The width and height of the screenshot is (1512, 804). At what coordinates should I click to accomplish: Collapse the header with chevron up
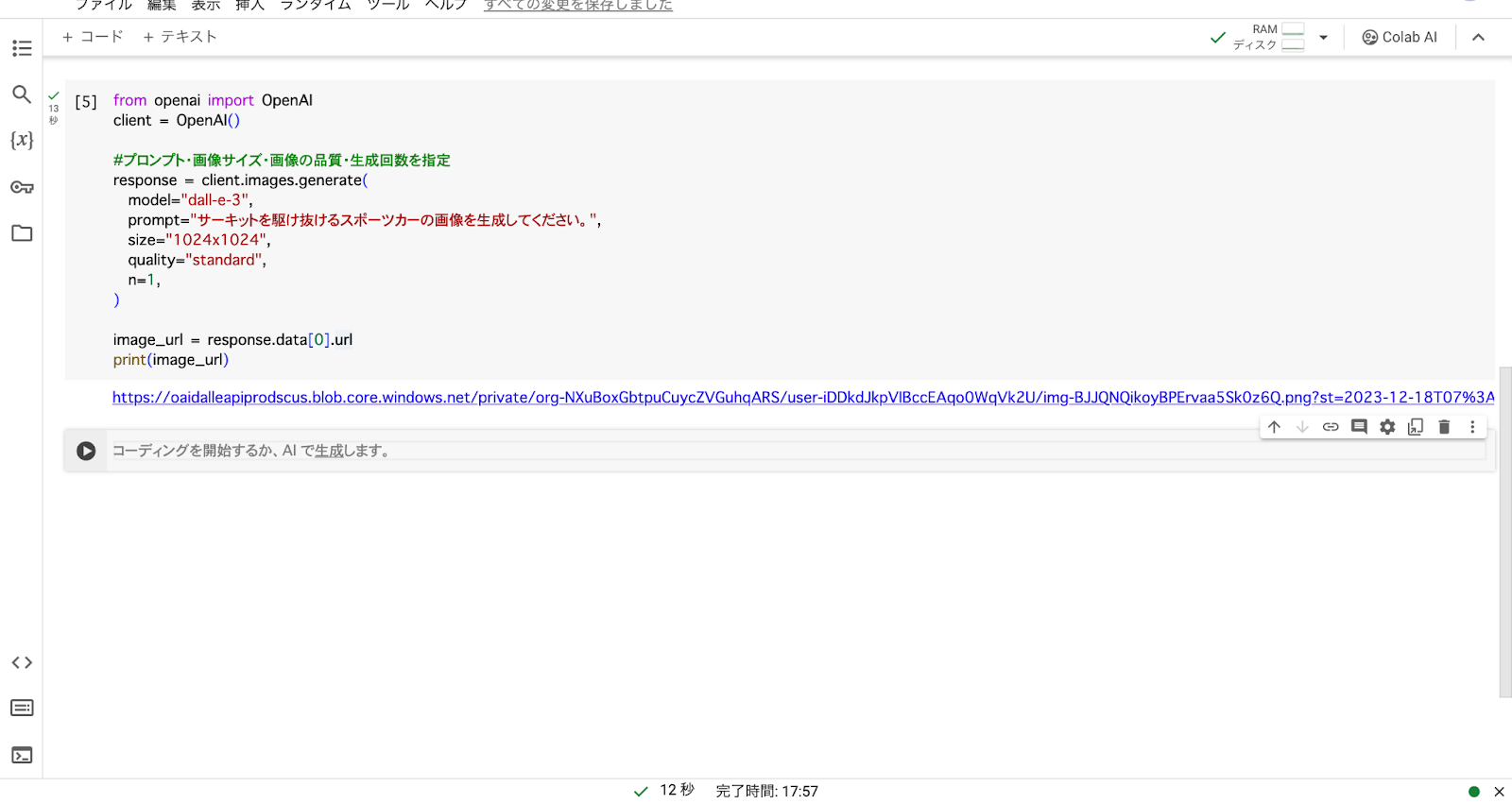coord(1479,38)
